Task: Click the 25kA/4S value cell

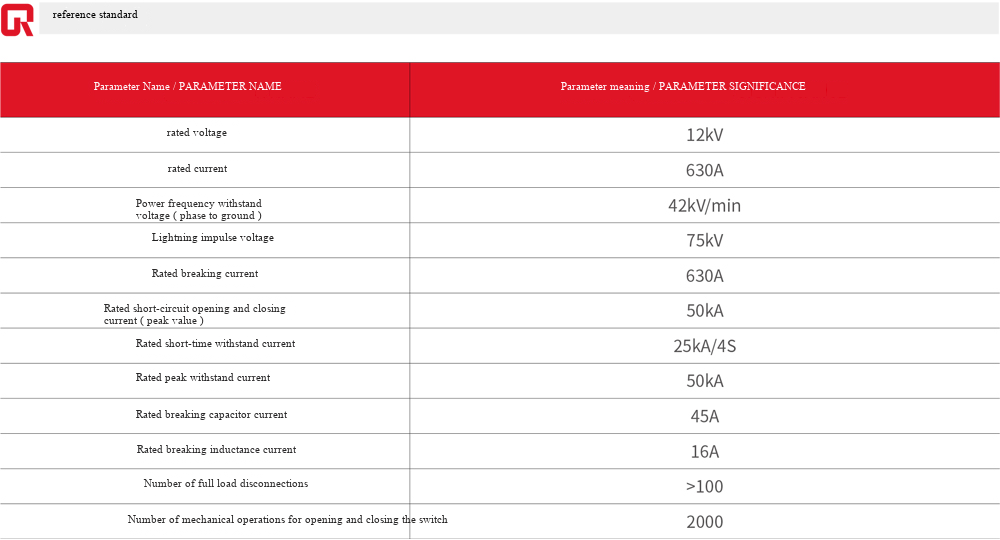Action: click(704, 347)
